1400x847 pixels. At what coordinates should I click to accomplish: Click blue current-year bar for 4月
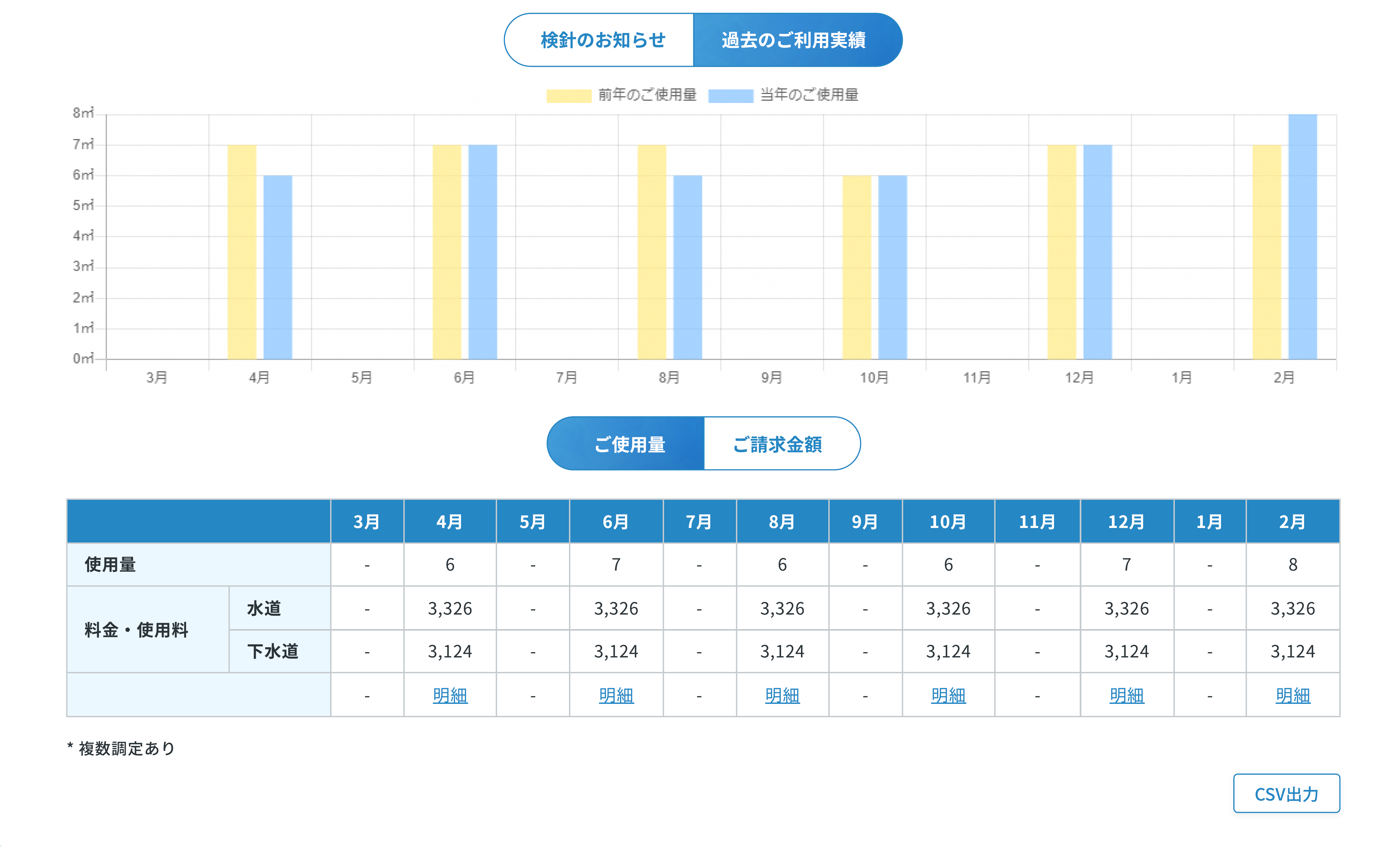[278, 268]
